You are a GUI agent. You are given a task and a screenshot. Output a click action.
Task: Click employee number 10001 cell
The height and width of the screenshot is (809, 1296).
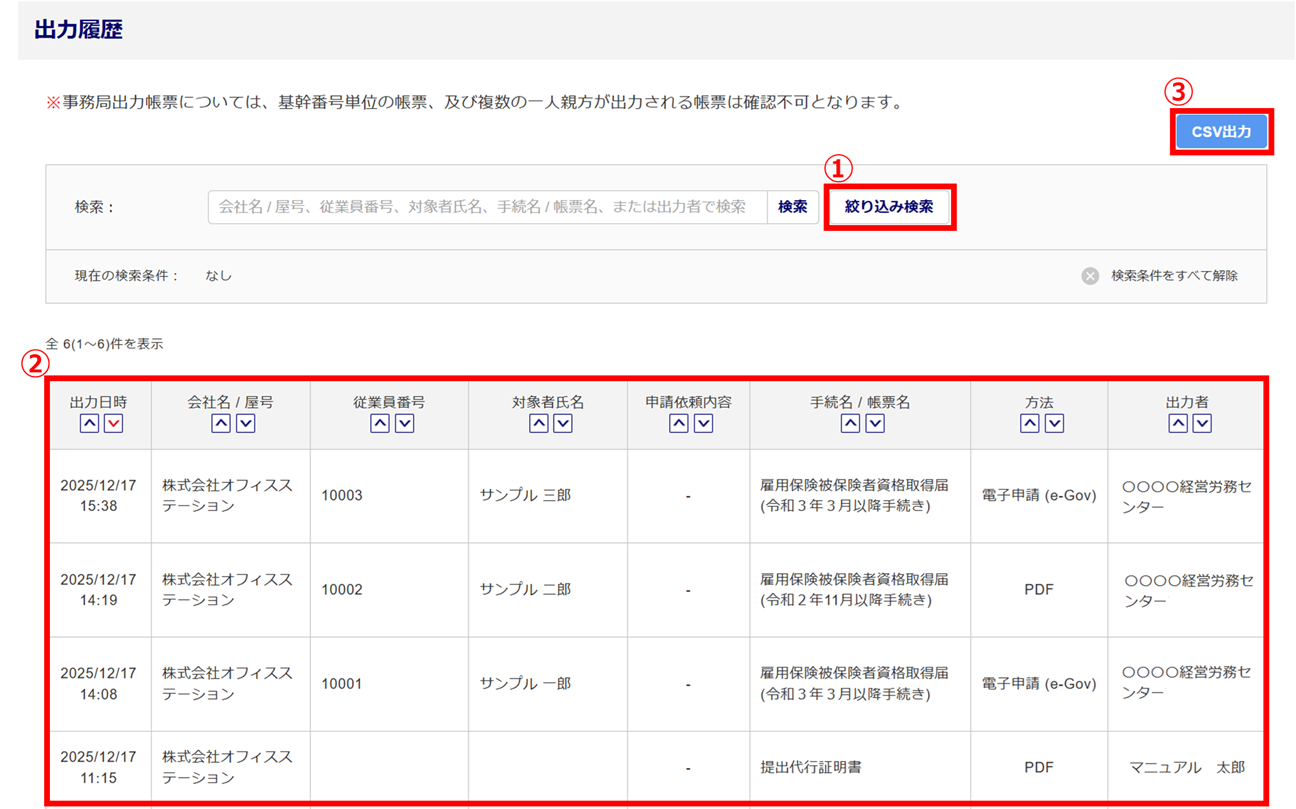342,684
